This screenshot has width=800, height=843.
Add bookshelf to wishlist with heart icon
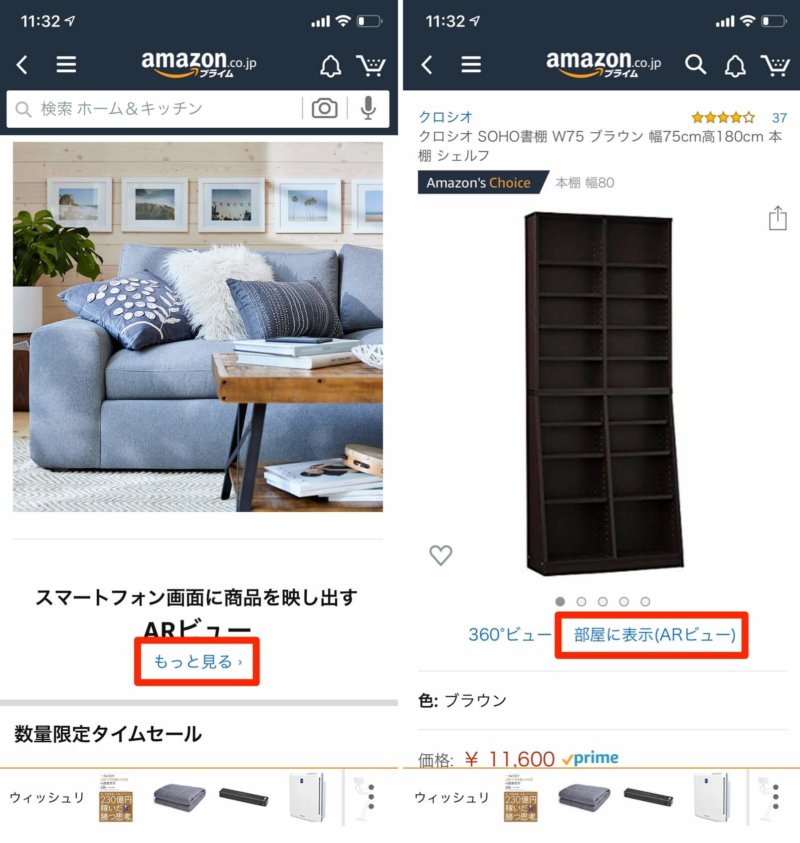(441, 555)
